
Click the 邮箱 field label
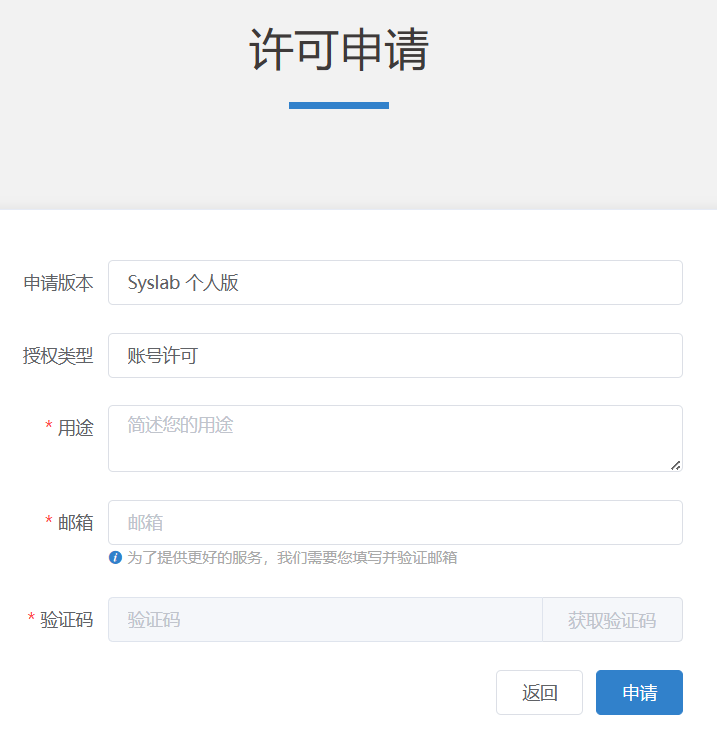[x=75, y=523]
